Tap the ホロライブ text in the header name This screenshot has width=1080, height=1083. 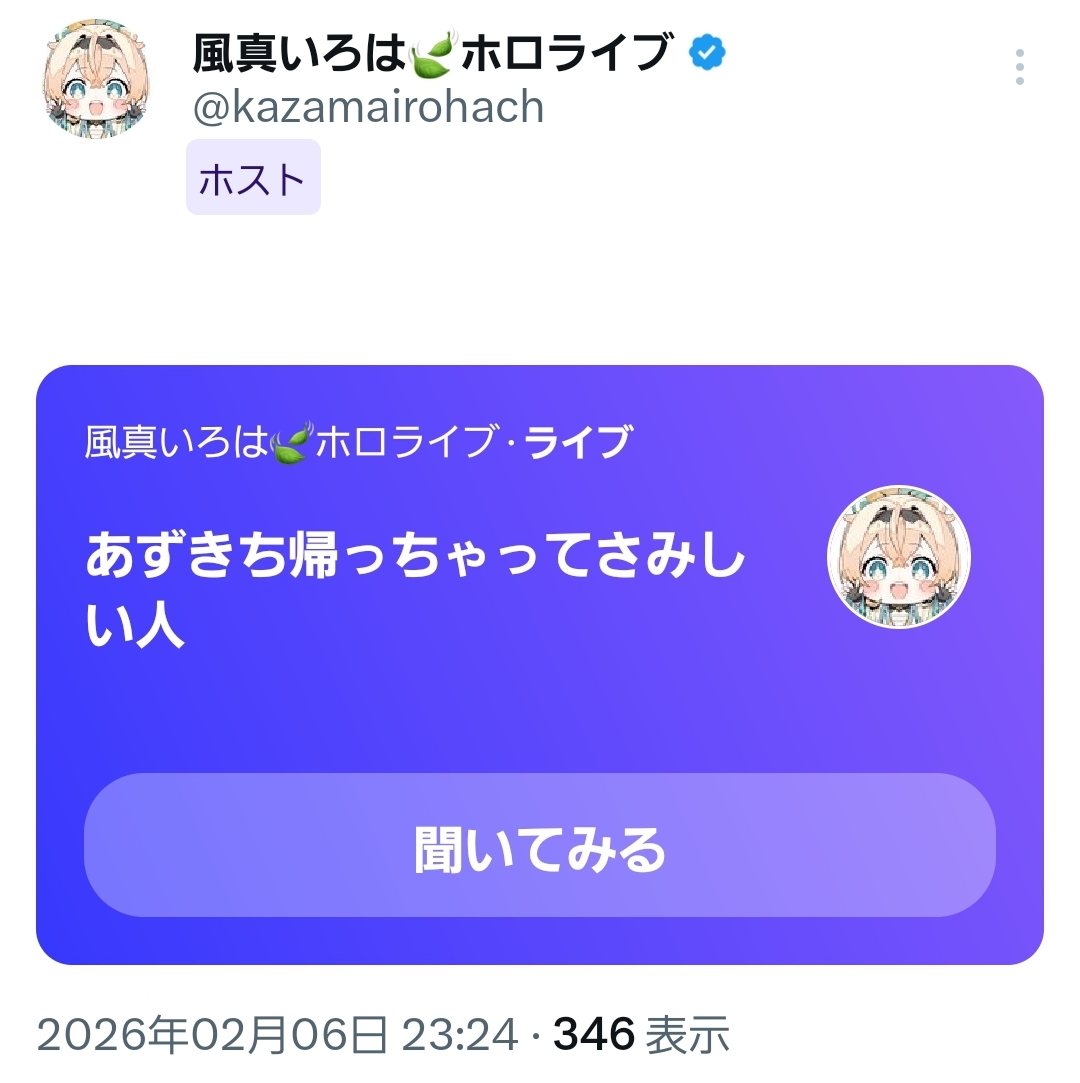[566, 54]
